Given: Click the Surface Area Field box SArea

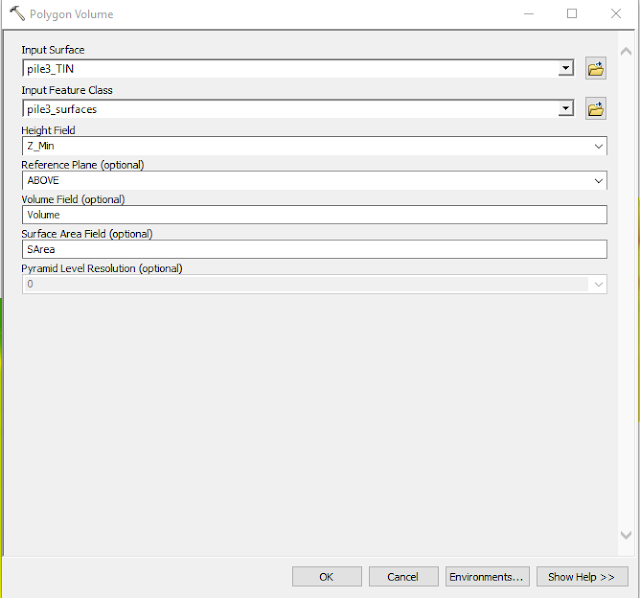Looking at the screenshot, I should (314, 249).
